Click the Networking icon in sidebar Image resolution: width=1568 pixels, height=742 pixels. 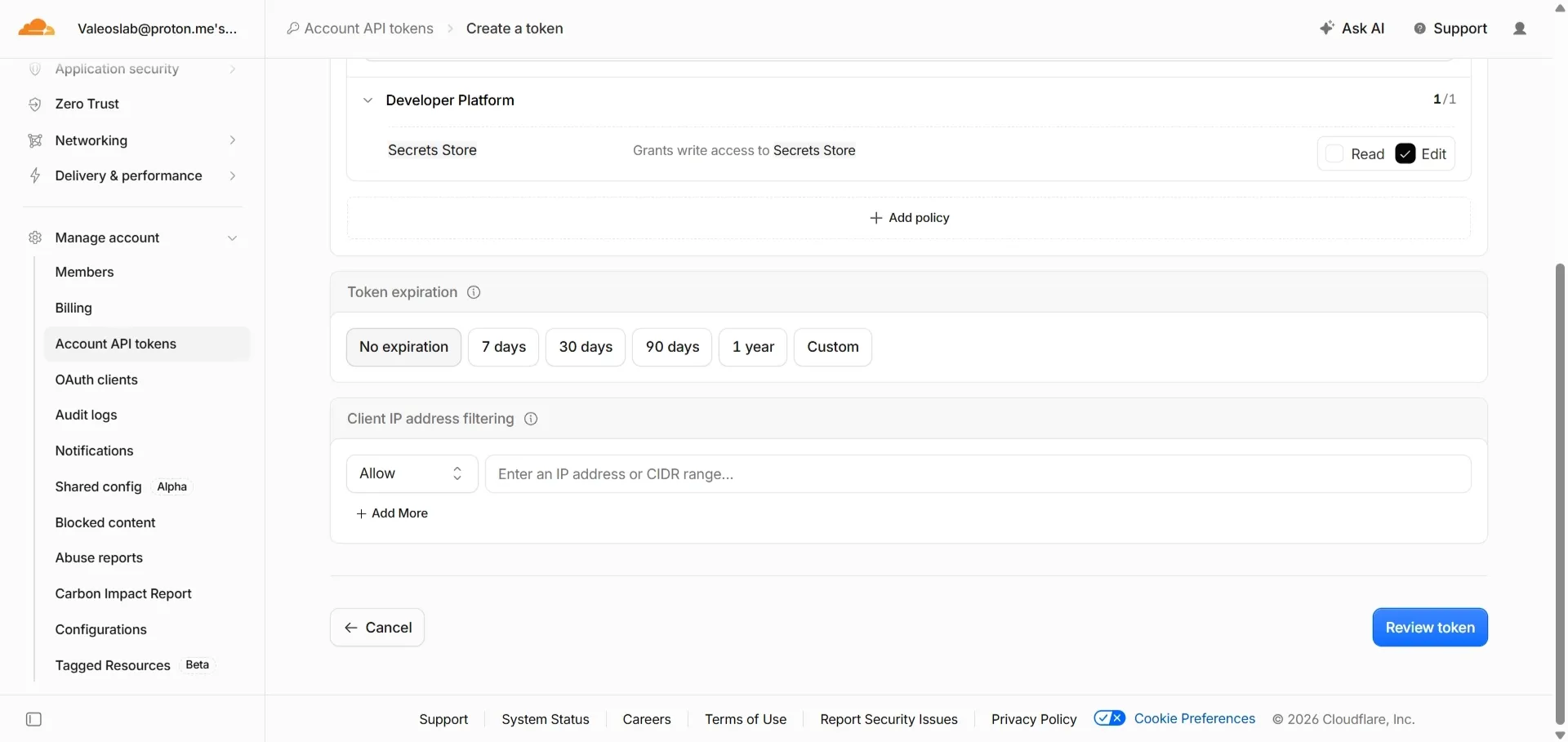click(x=35, y=140)
